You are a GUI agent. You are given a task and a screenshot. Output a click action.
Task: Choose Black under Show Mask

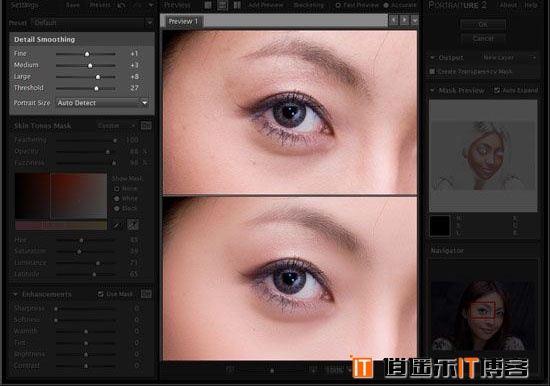pos(117,208)
